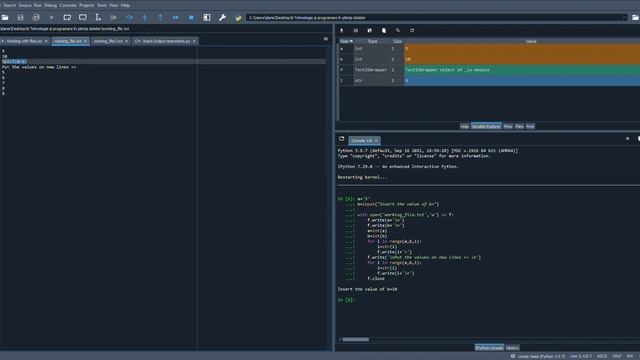Continue debugger execution
This screenshot has width=640, height=360.
[176, 18]
